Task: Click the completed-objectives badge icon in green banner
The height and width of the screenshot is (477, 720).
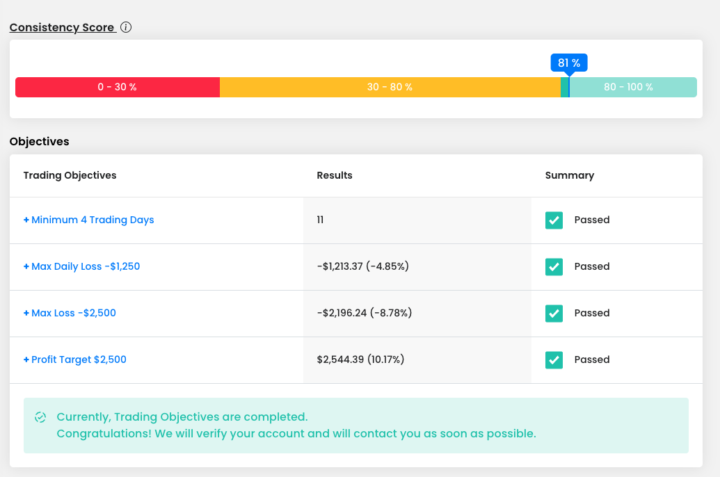Action: [40, 417]
